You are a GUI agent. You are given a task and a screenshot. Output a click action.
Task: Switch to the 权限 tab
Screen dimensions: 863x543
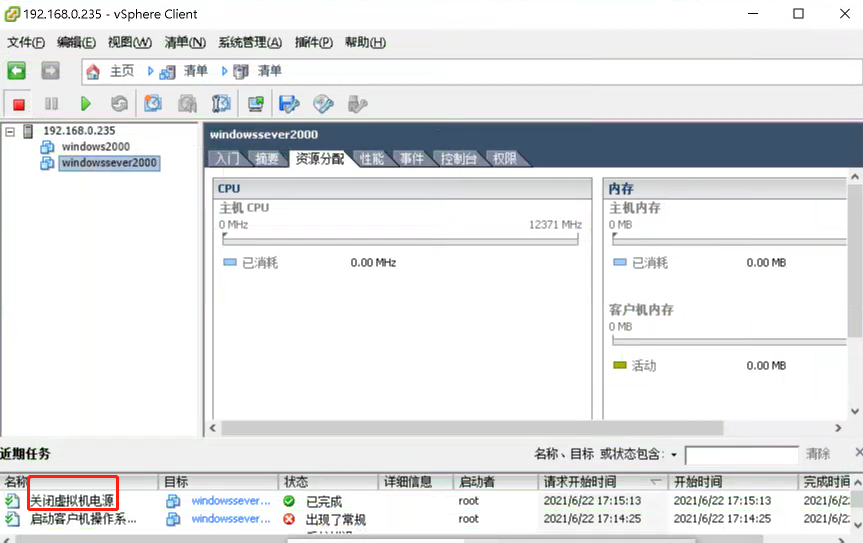pyautogui.click(x=505, y=159)
